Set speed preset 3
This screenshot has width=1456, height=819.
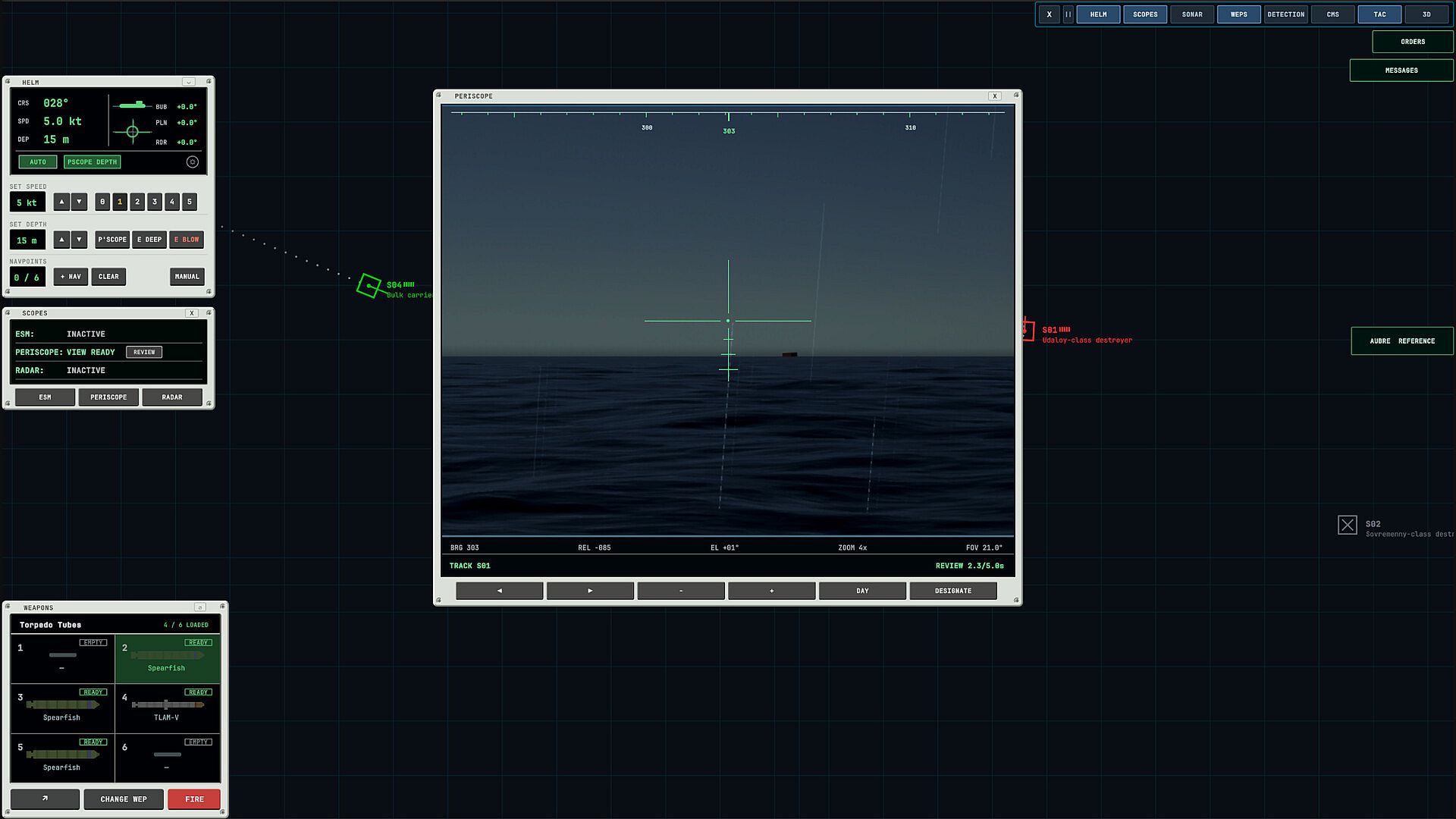pos(155,202)
